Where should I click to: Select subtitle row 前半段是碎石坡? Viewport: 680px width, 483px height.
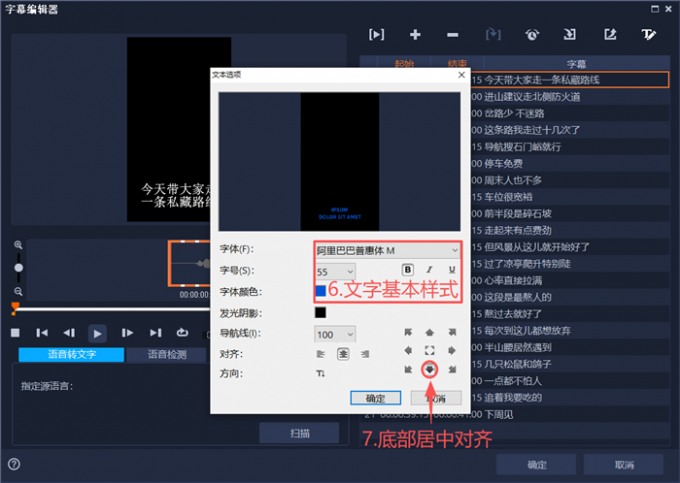click(569, 213)
